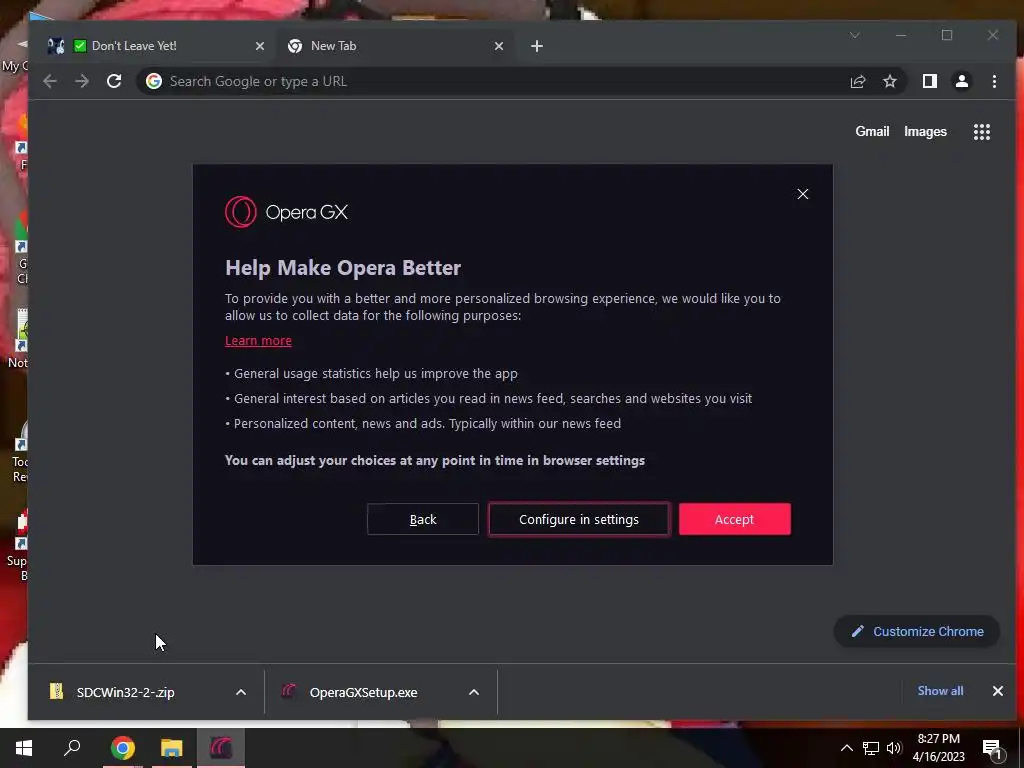Switch to the Don't Leave Yet! tab
Image resolution: width=1024 pixels, height=768 pixels.
pos(157,46)
